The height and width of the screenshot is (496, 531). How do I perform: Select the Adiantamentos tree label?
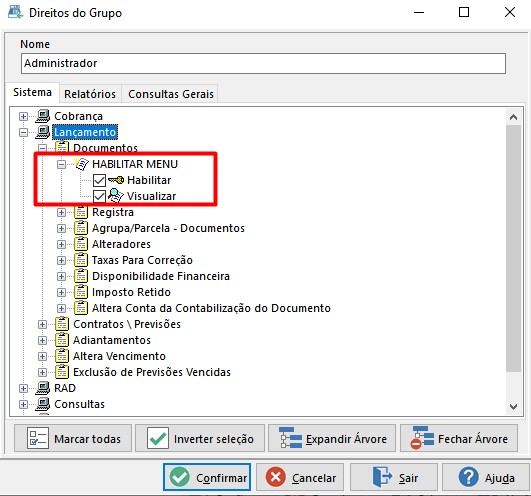112,340
